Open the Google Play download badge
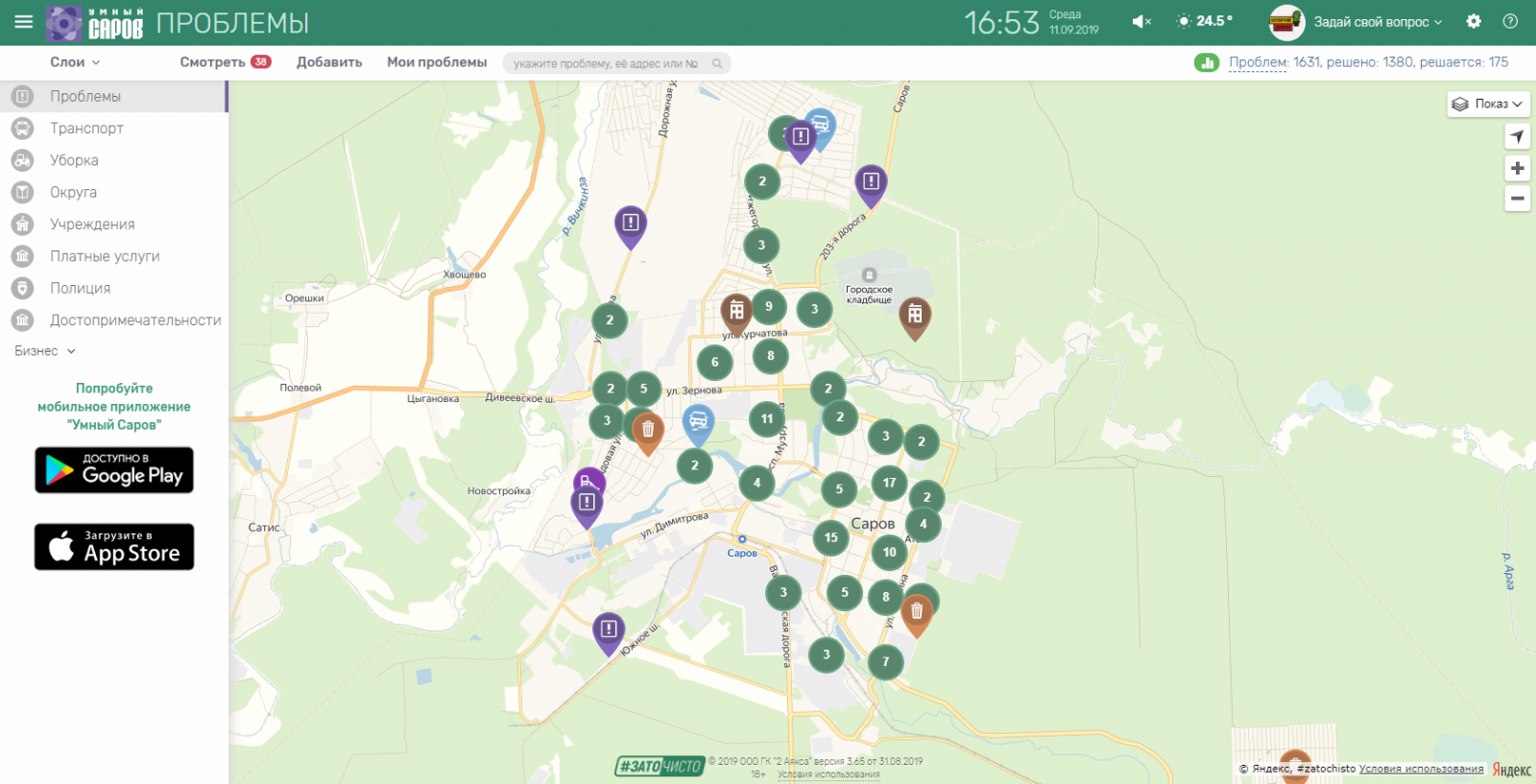This screenshot has height=784, width=1536. pos(114,470)
